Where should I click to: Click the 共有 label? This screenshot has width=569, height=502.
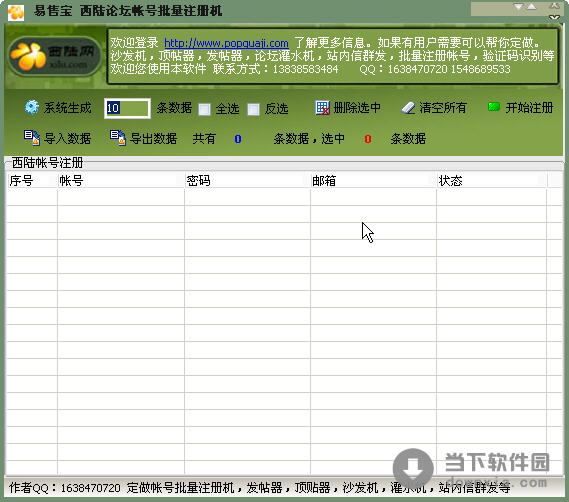pos(204,139)
